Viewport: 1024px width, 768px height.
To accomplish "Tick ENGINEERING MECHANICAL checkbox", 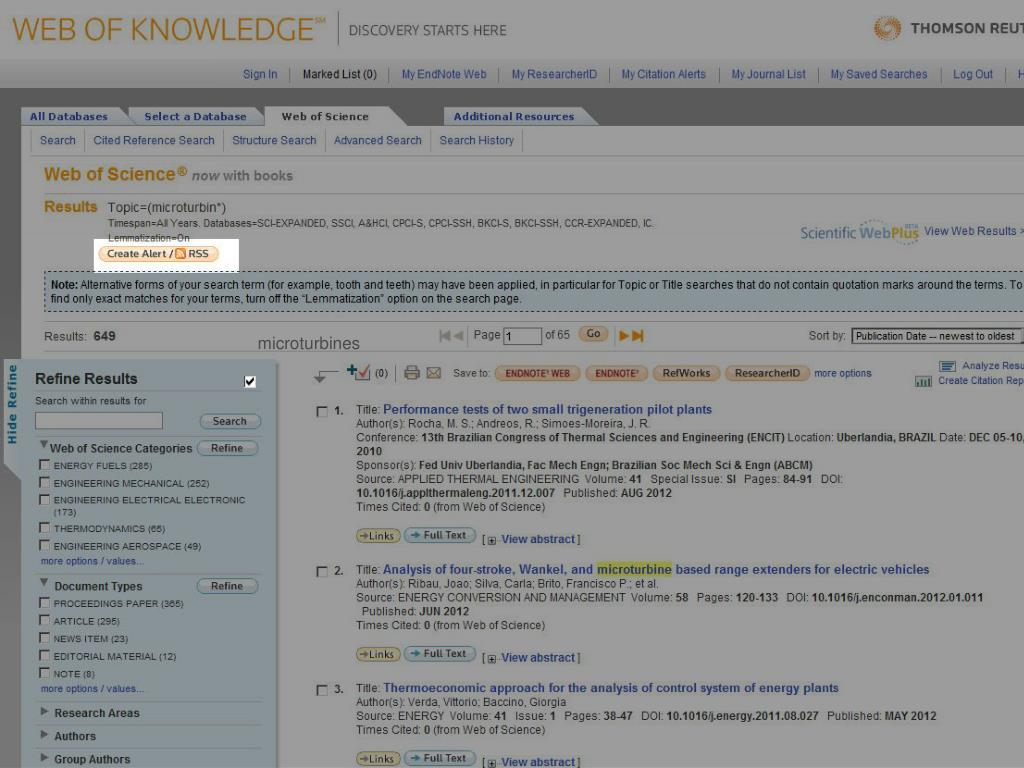I will tap(44, 482).
